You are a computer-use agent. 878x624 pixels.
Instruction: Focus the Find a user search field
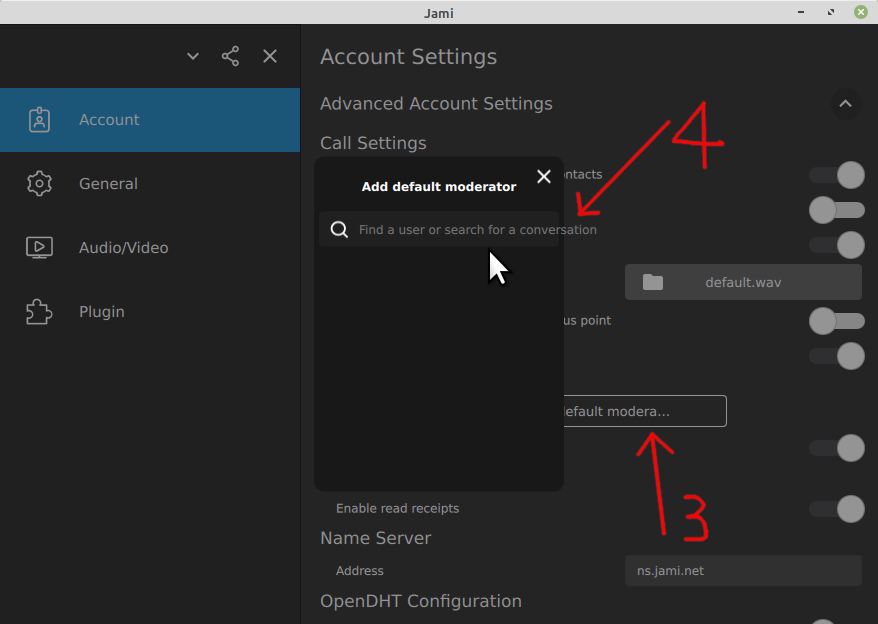click(x=439, y=229)
